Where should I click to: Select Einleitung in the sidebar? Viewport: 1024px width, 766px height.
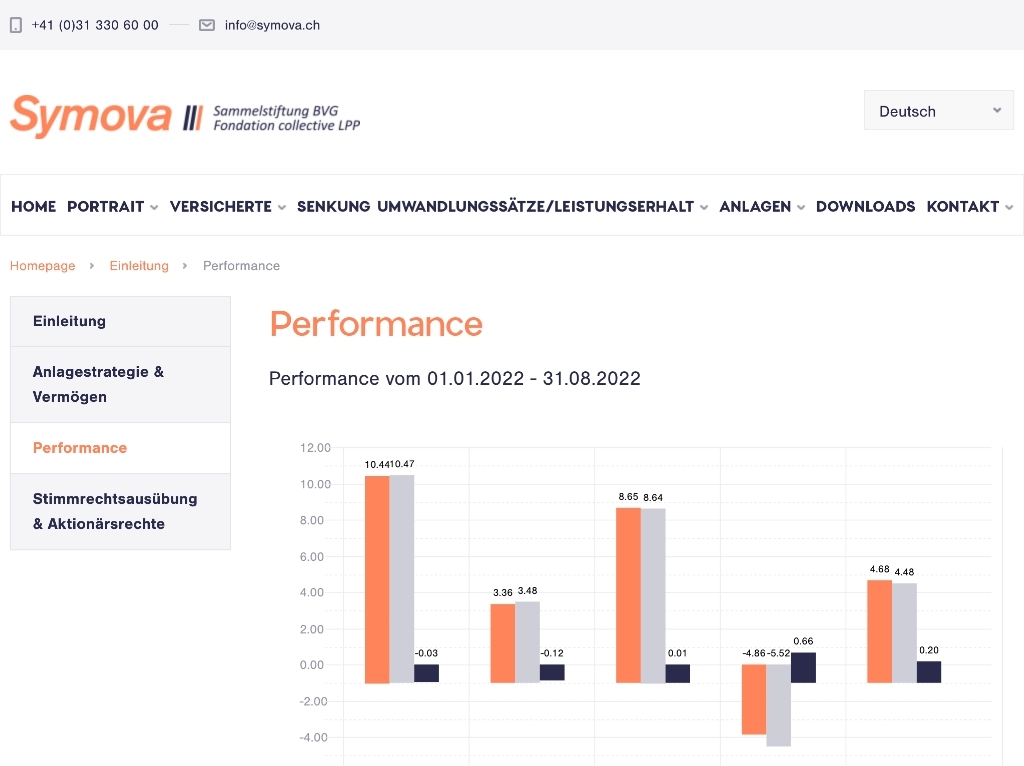[120, 321]
